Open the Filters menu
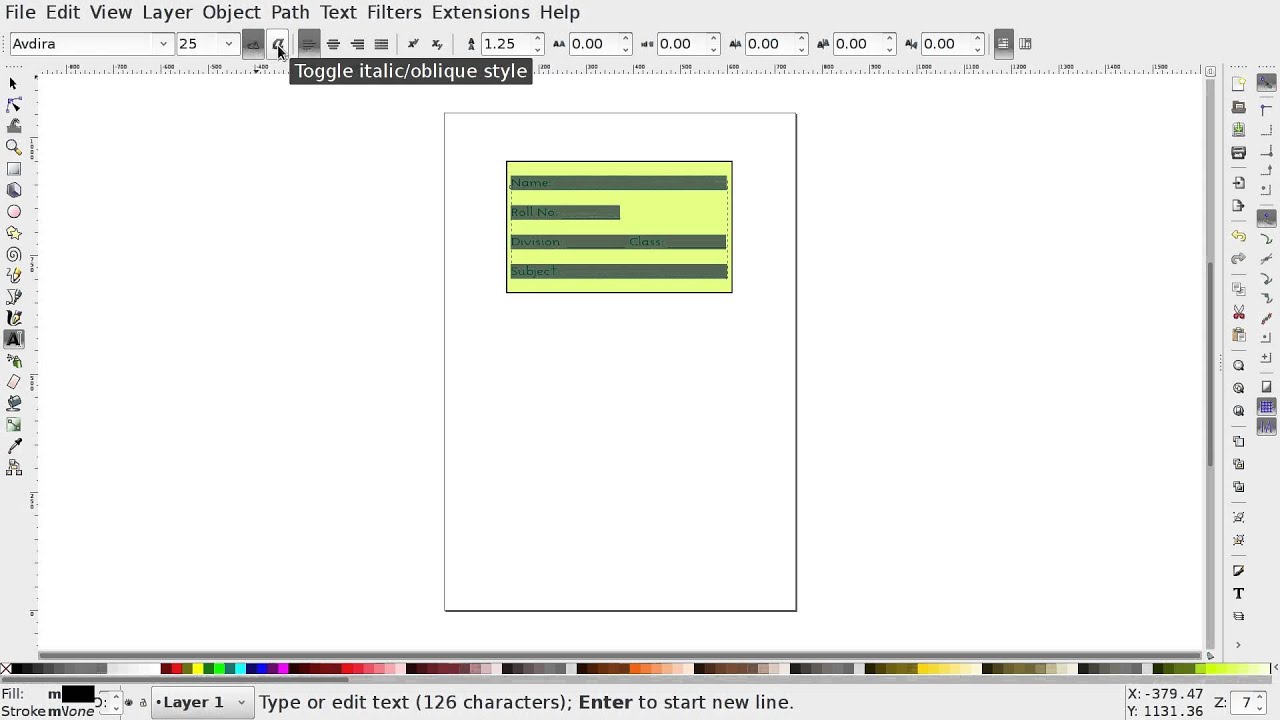This screenshot has width=1280, height=720. point(394,12)
